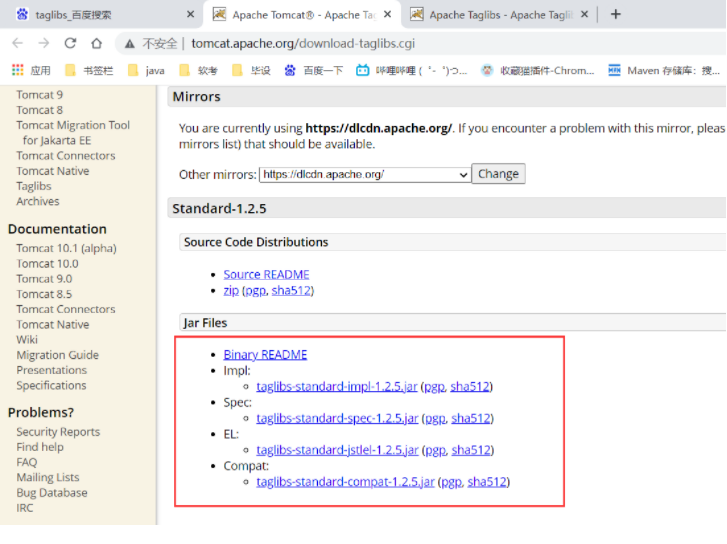Screen dimensions: 727x544
Task: Click the browser forward arrow
Action: tap(44, 43)
